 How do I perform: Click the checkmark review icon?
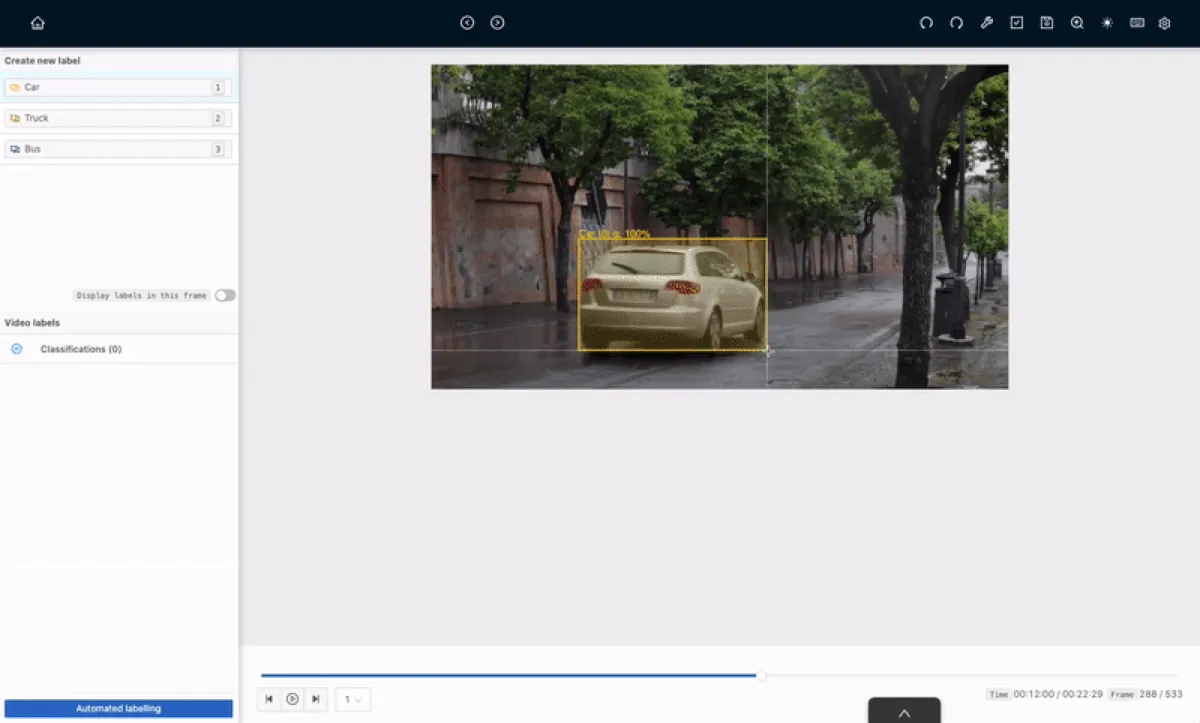[x=1016, y=23]
